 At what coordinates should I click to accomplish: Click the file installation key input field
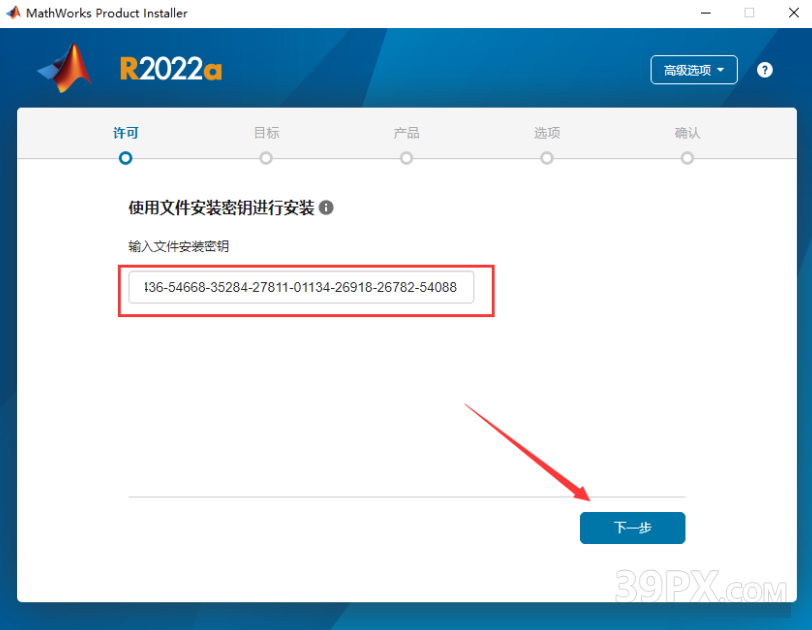(301, 287)
